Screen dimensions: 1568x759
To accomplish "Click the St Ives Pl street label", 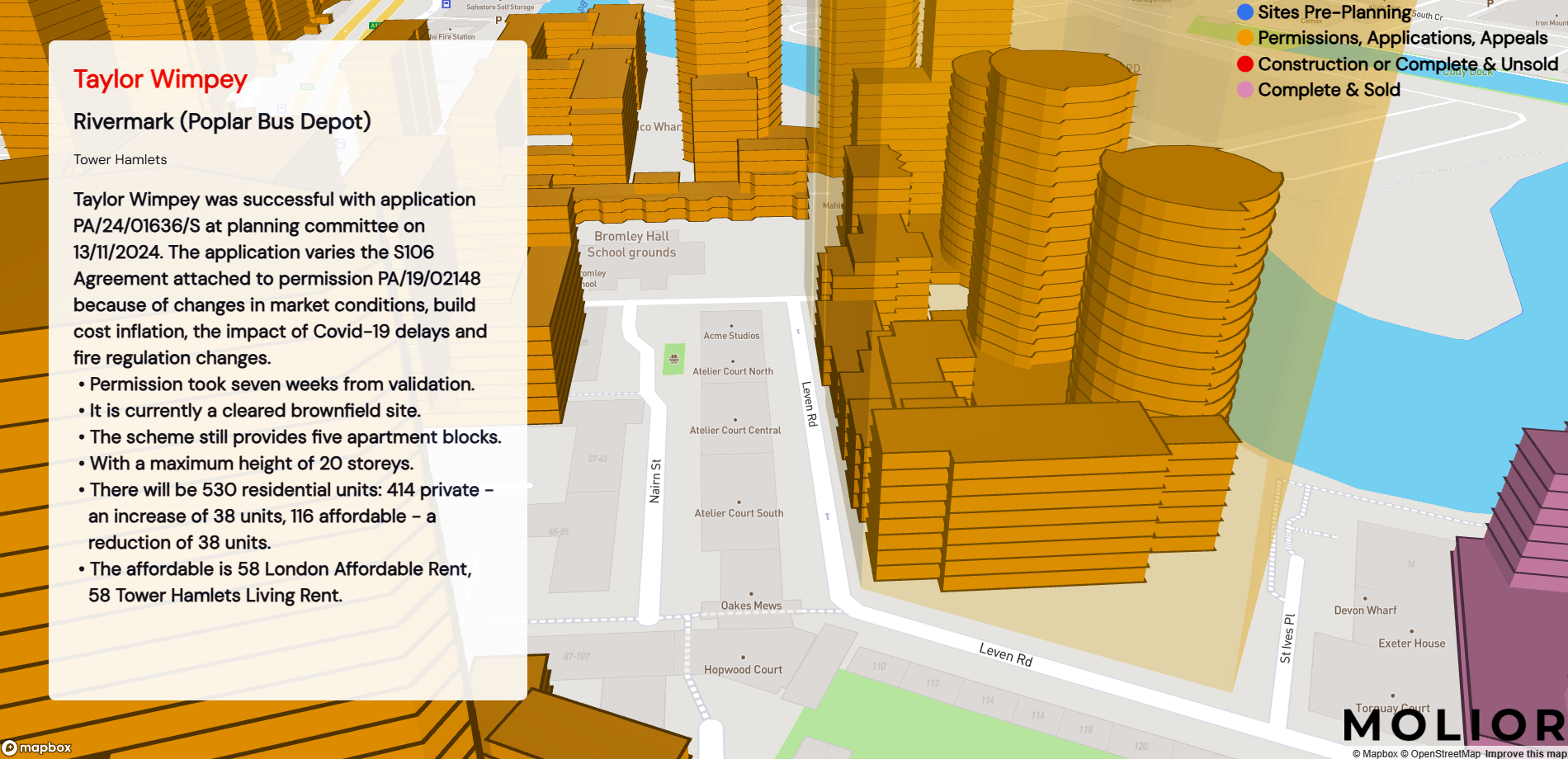I will tap(1287, 639).
